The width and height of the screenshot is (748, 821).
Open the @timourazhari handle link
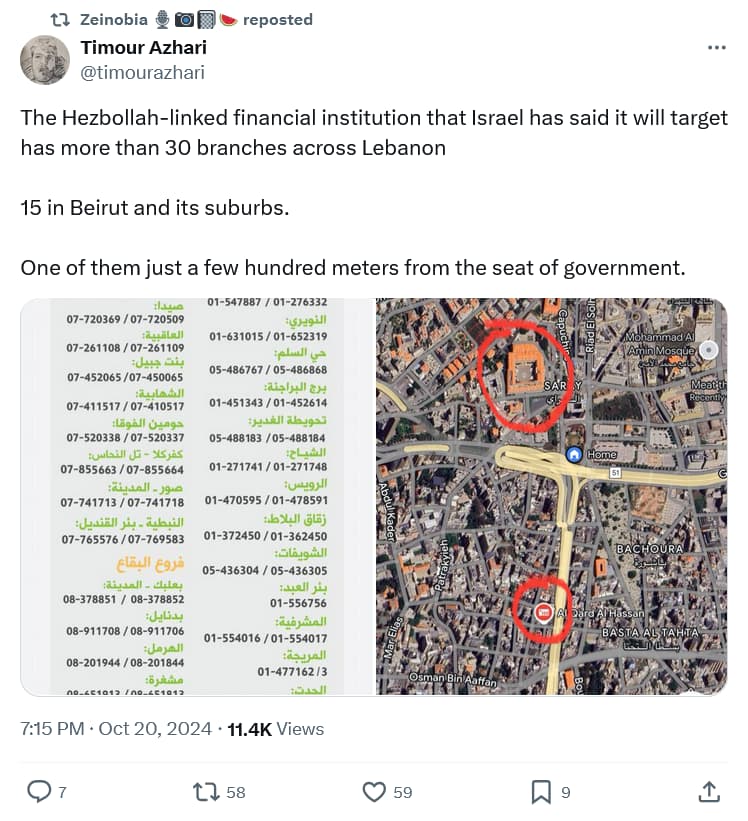click(x=142, y=72)
